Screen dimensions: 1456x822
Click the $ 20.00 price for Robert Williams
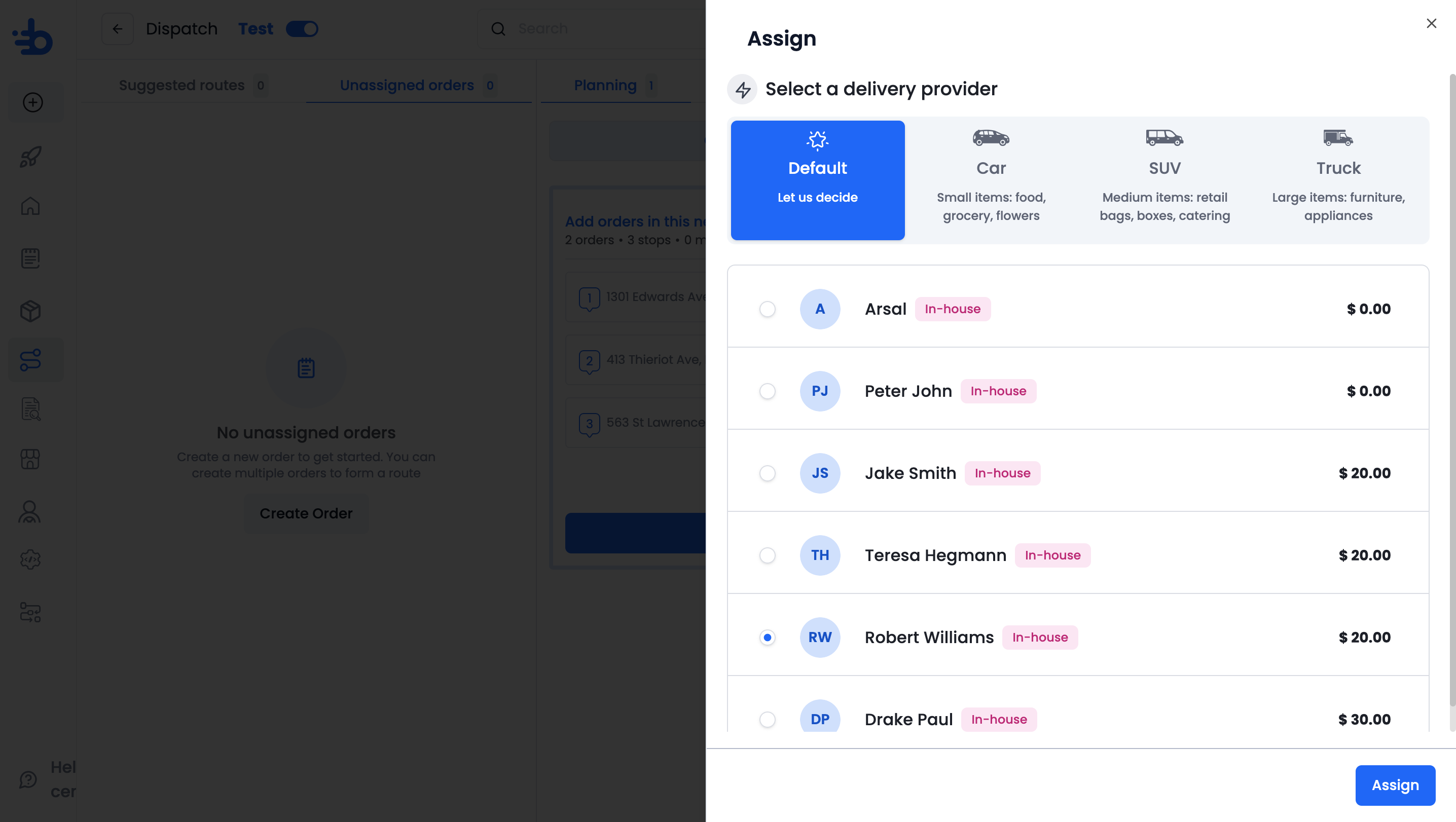coord(1364,637)
